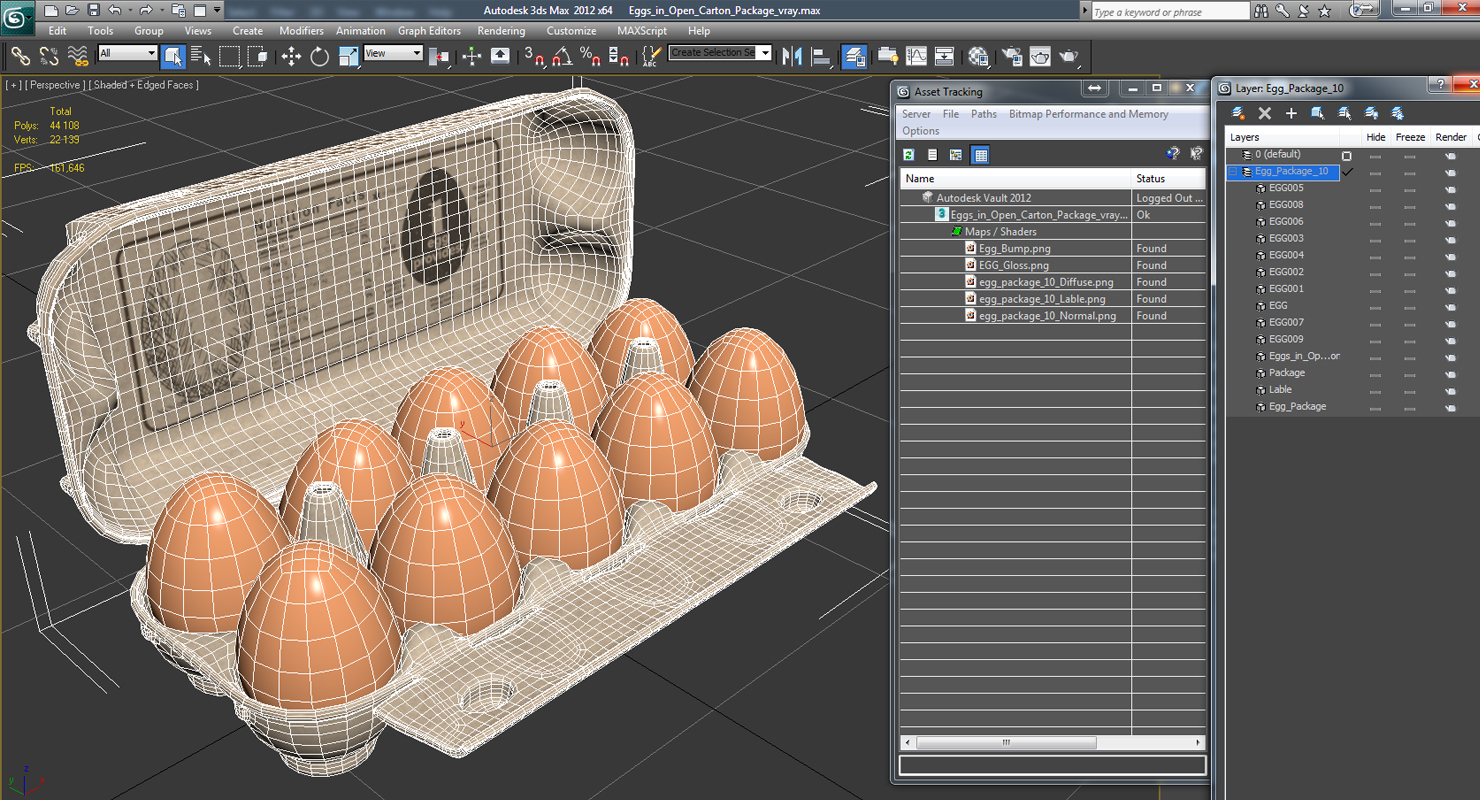Click Status column header in Asset Tracking
This screenshot has width=1480, height=800.
tap(1169, 178)
